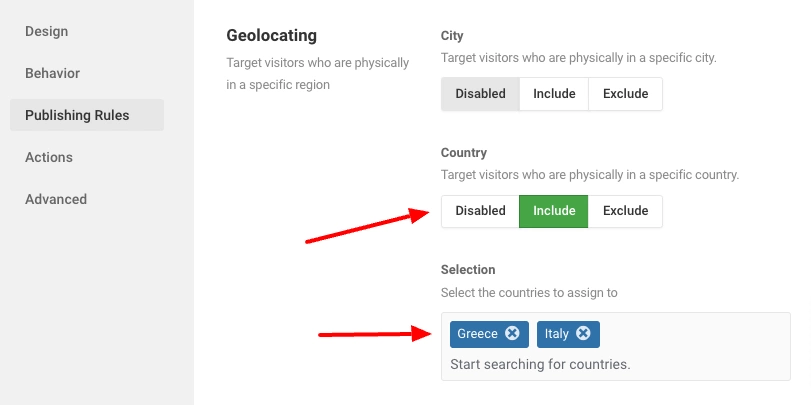Click the Country field label
Viewport: 811px width, 405px height.
[x=464, y=153]
